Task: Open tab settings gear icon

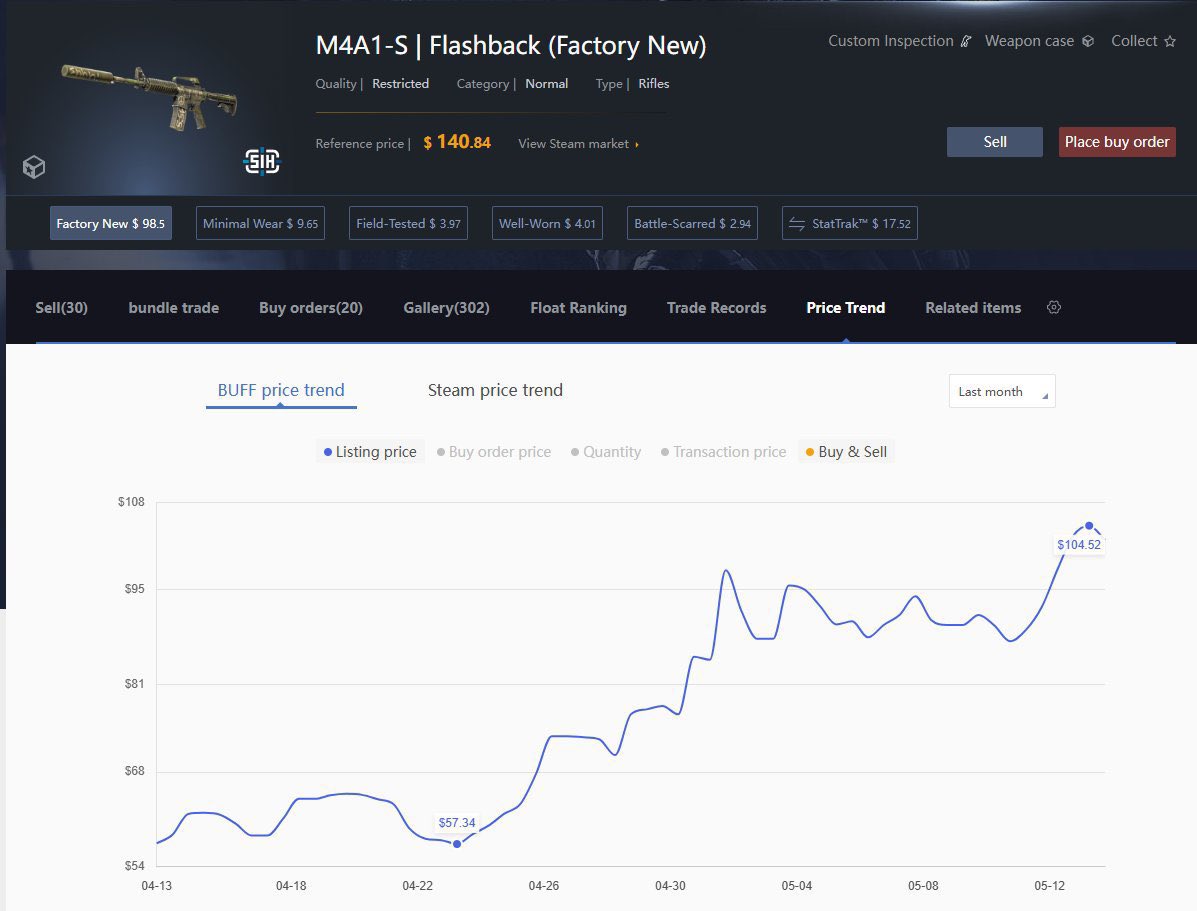Action: tap(1053, 307)
